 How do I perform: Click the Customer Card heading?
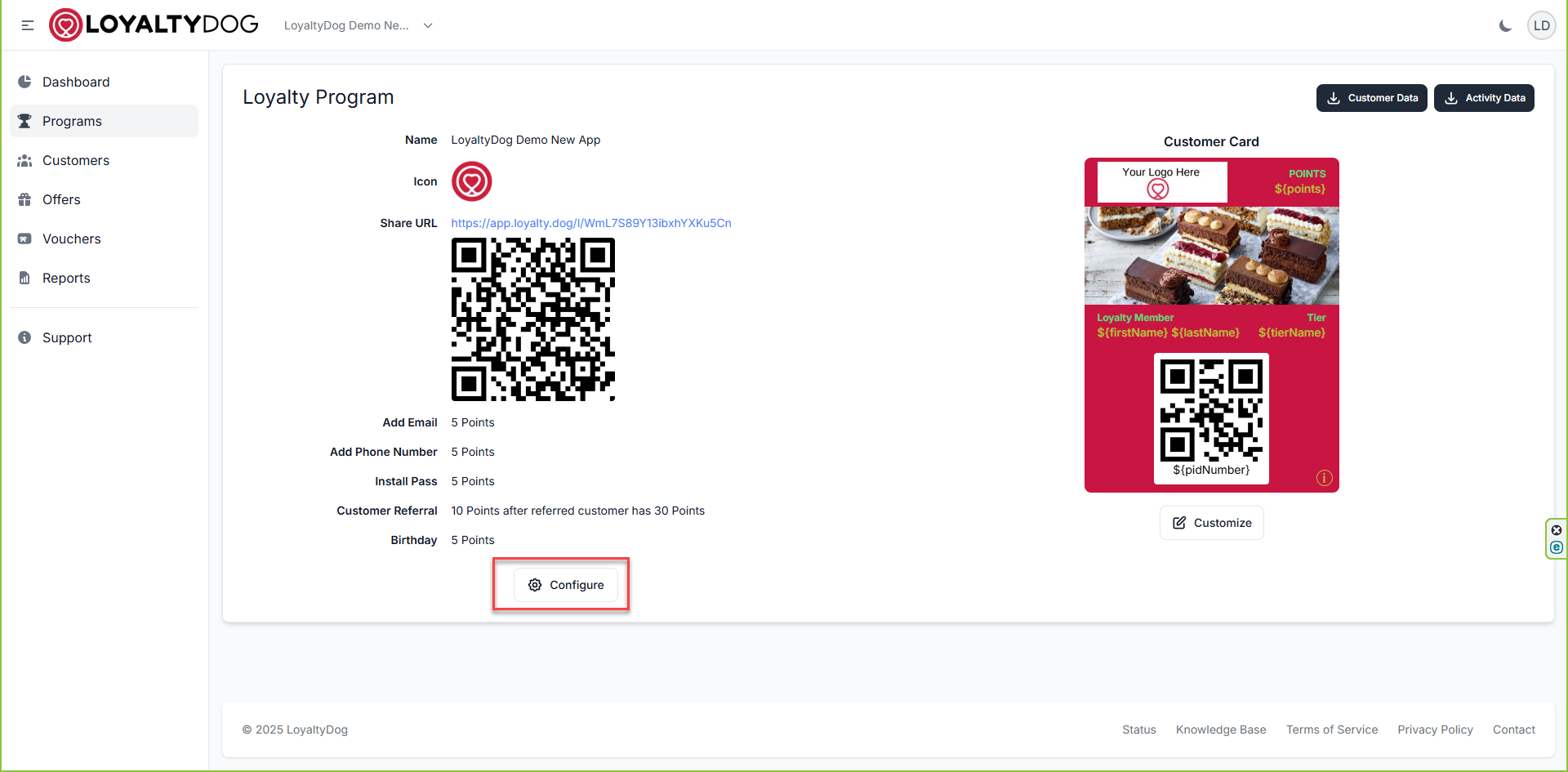1211,141
